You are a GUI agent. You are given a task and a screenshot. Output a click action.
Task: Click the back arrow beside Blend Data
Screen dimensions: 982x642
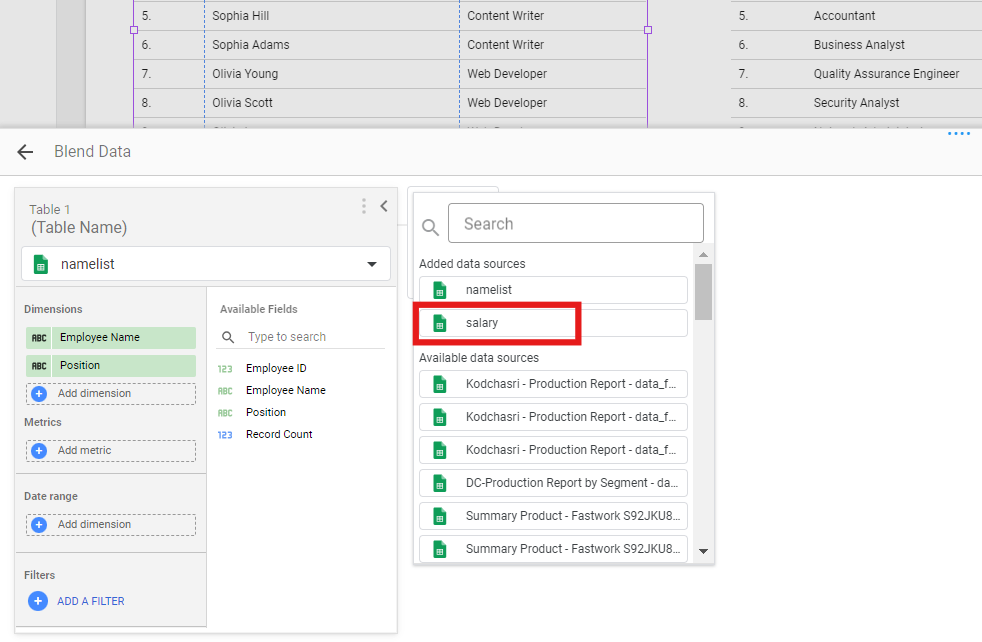coord(25,152)
